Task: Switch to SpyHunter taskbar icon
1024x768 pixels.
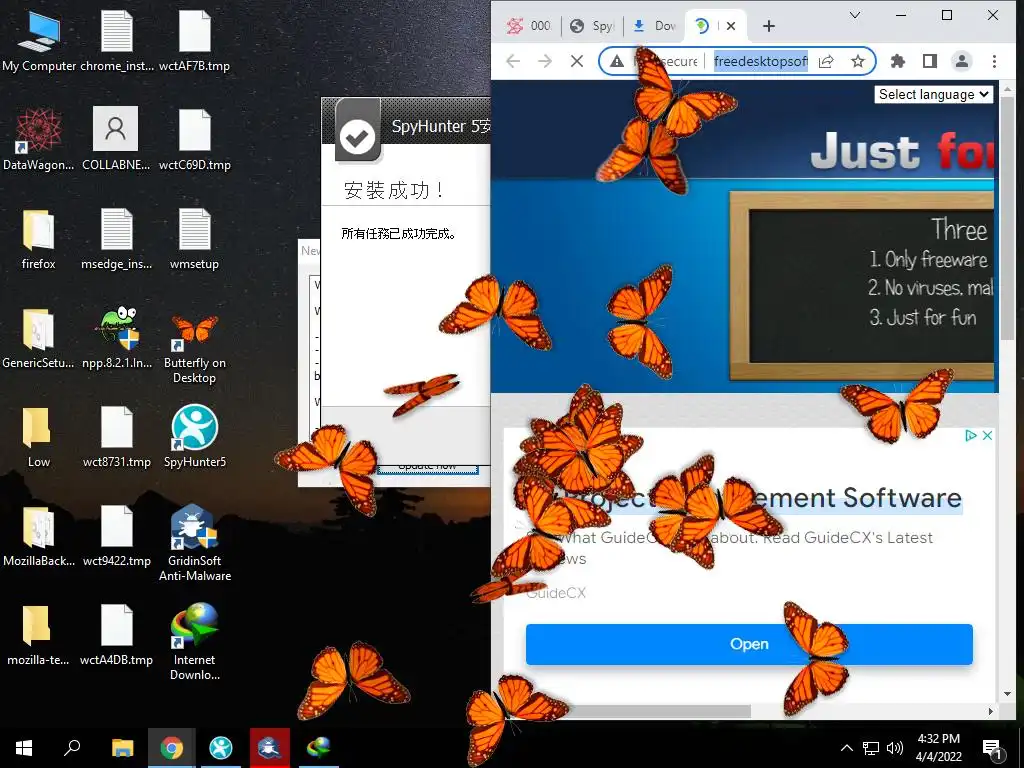Action: pos(221,748)
